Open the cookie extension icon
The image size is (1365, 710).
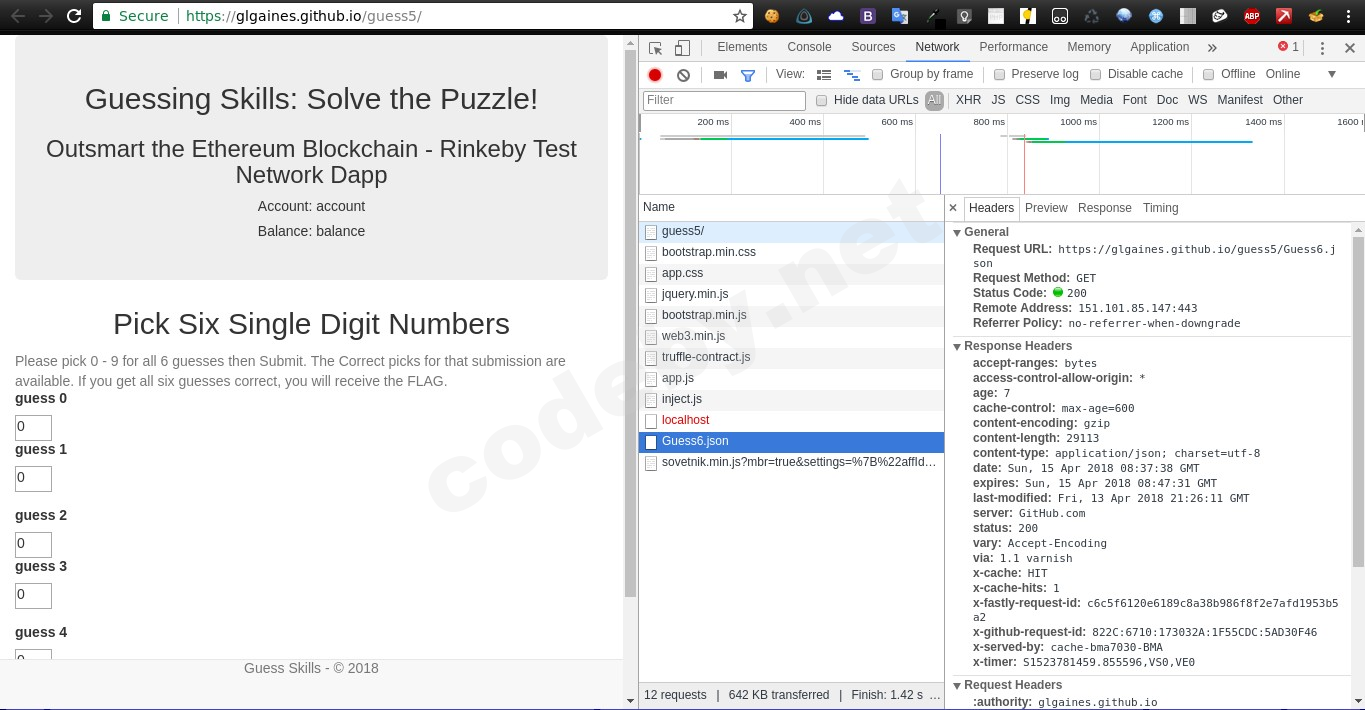click(772, 16)
